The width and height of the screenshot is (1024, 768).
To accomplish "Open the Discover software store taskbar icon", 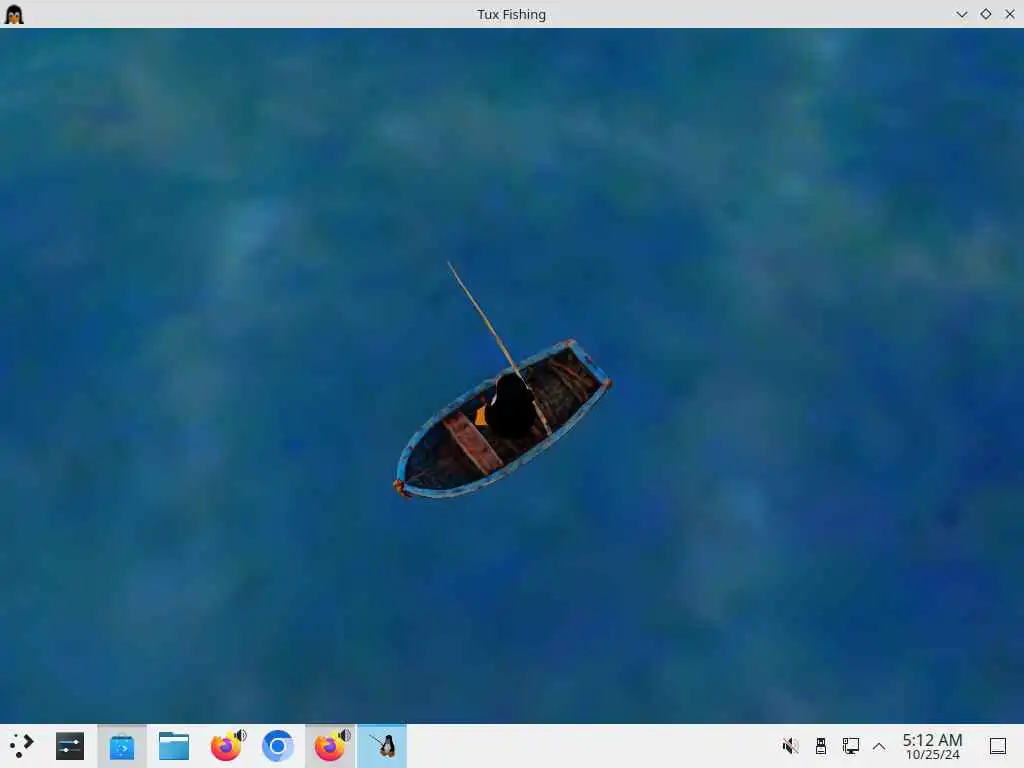I will [122, 746].
